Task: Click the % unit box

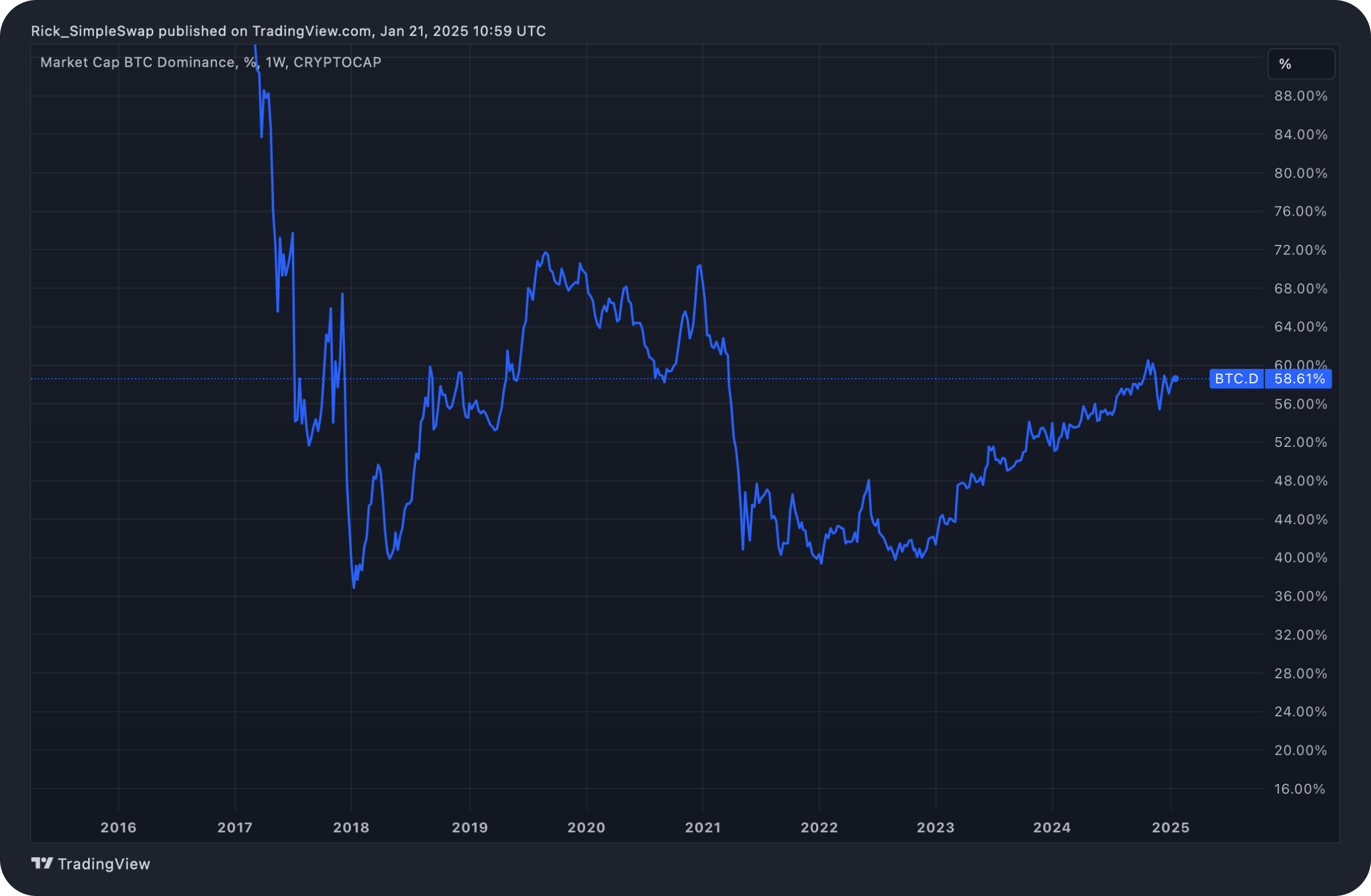Action: coord(1301,64)
